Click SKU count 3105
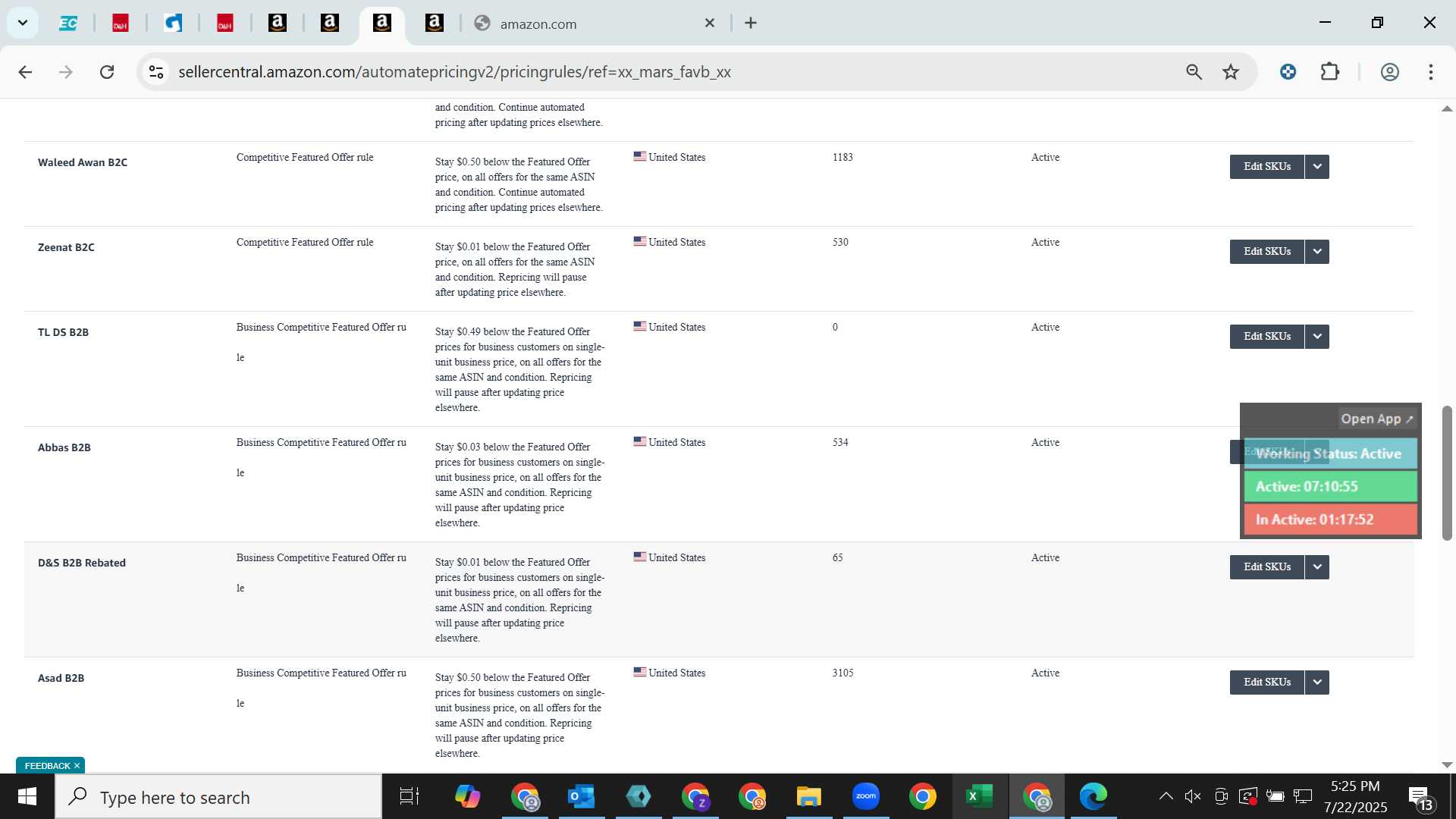The image size is (1456, 819). coord(843,673)
